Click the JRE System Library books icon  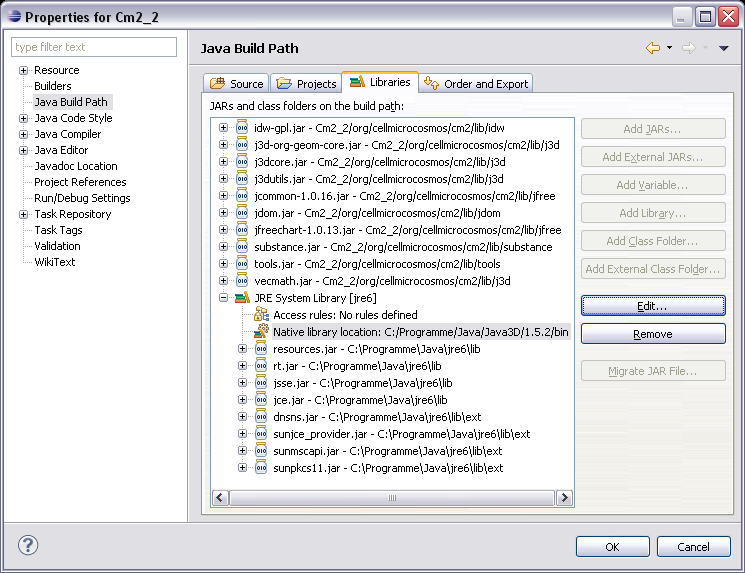pyautogui.click(x=242, y=298)
